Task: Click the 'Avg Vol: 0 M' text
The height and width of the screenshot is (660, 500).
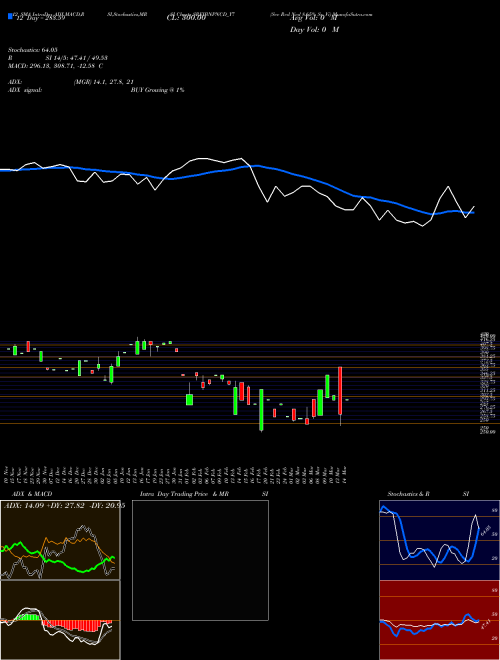Action: [x=313, y=19]
